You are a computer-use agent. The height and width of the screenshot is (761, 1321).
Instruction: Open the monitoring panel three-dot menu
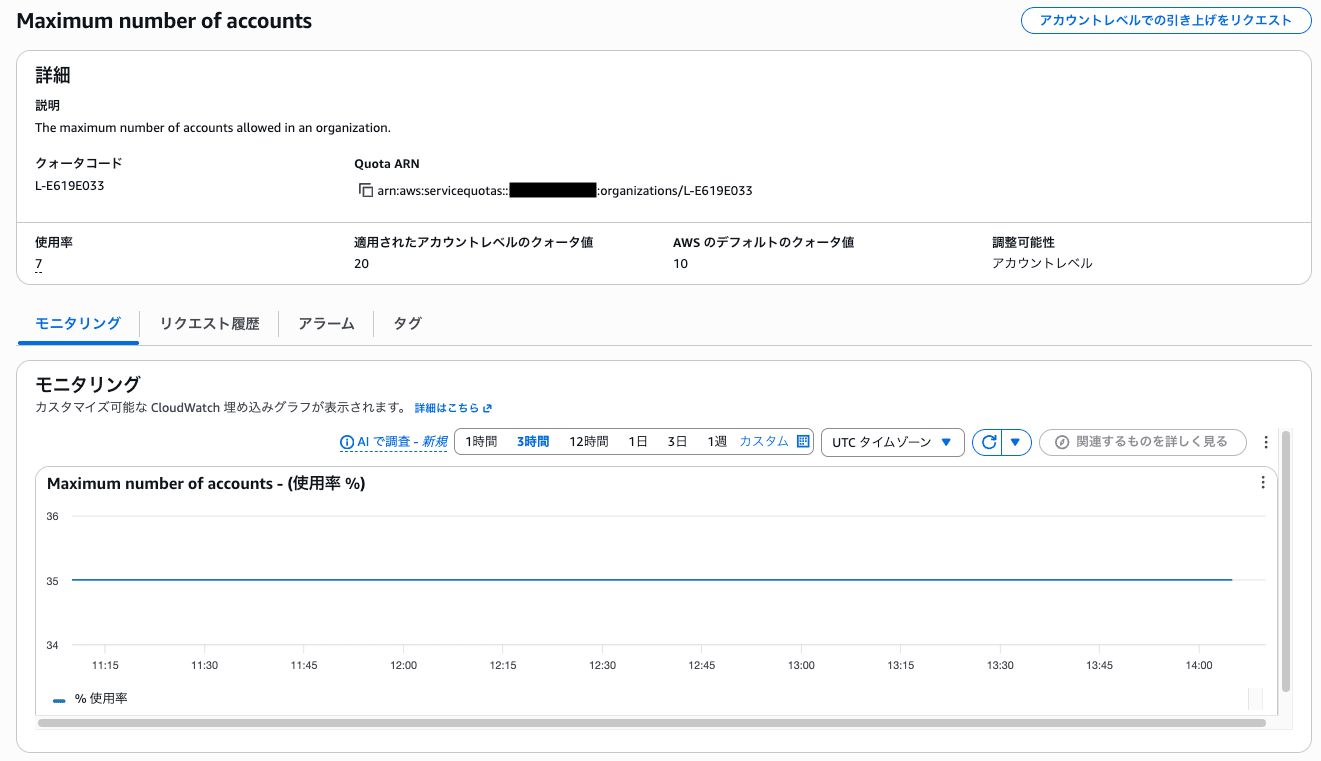1266,442
